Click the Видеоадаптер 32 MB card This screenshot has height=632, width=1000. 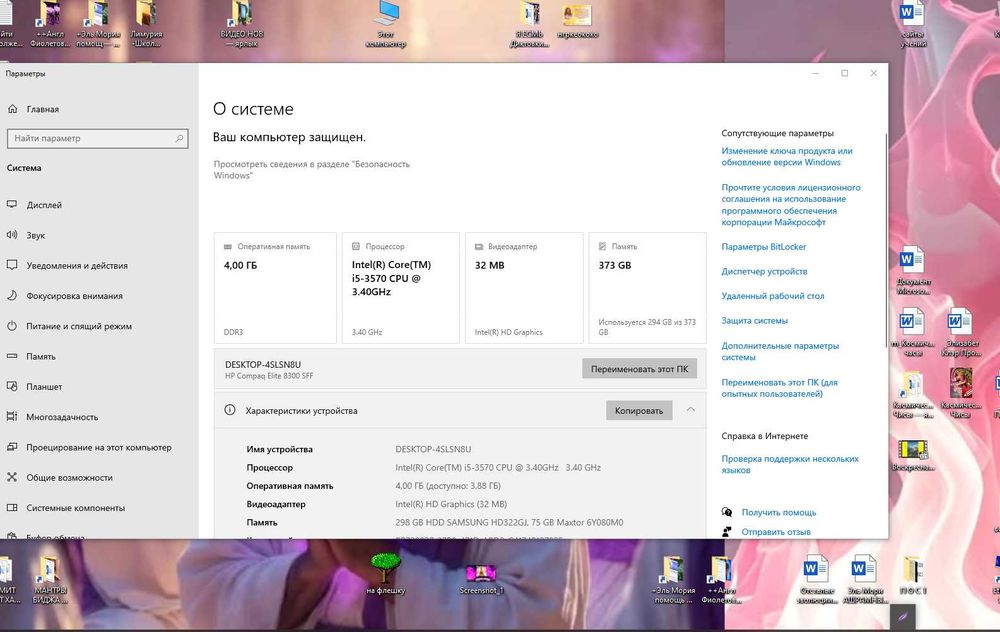click(524, 288)
